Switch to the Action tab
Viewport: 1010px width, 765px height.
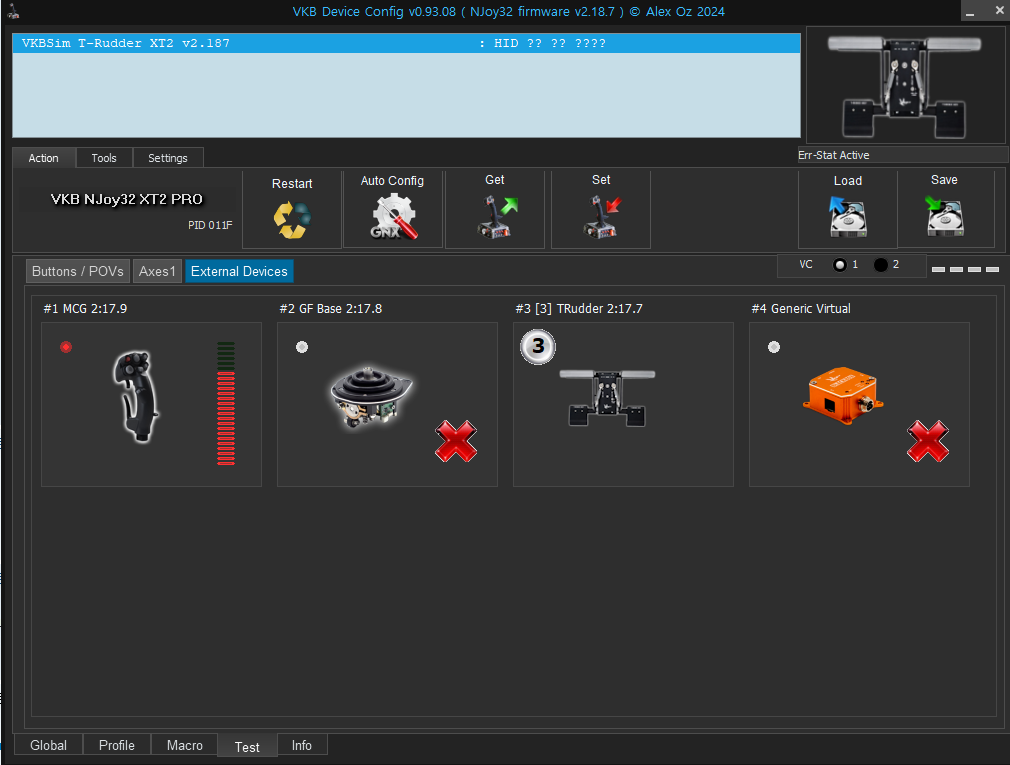point(43,158)
